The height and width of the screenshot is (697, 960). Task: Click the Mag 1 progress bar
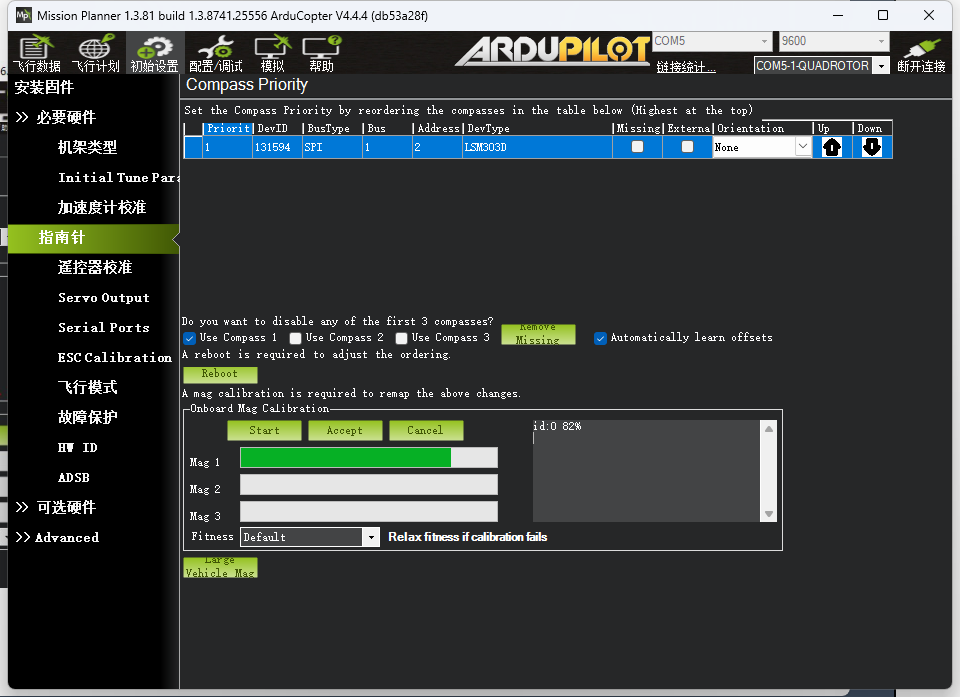pyautogui.click(x=369, y=458)
